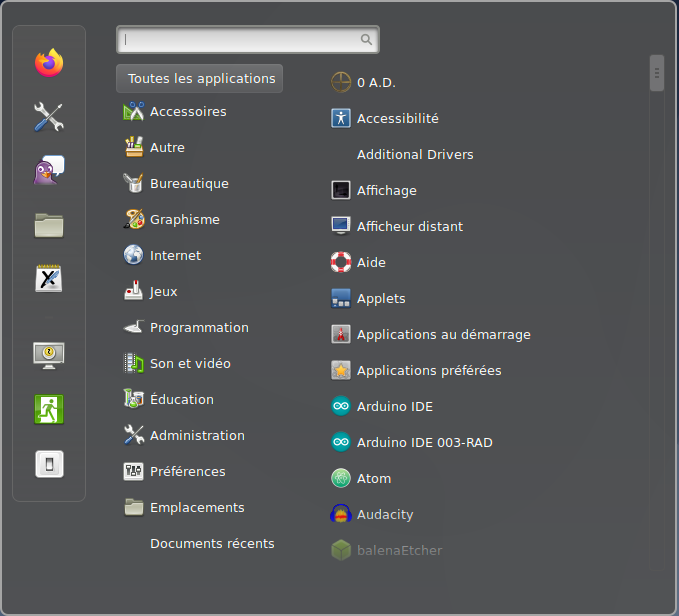Open the Accessoires category label
Viewport: 679px width, 616px height.
[188, 112]
